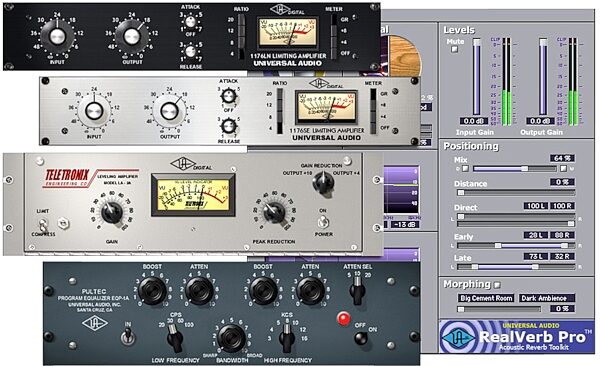Viewport: 600px width, 366px height.
Task: Click the 1176LN Release knob
Action: [x=190, y=51]
